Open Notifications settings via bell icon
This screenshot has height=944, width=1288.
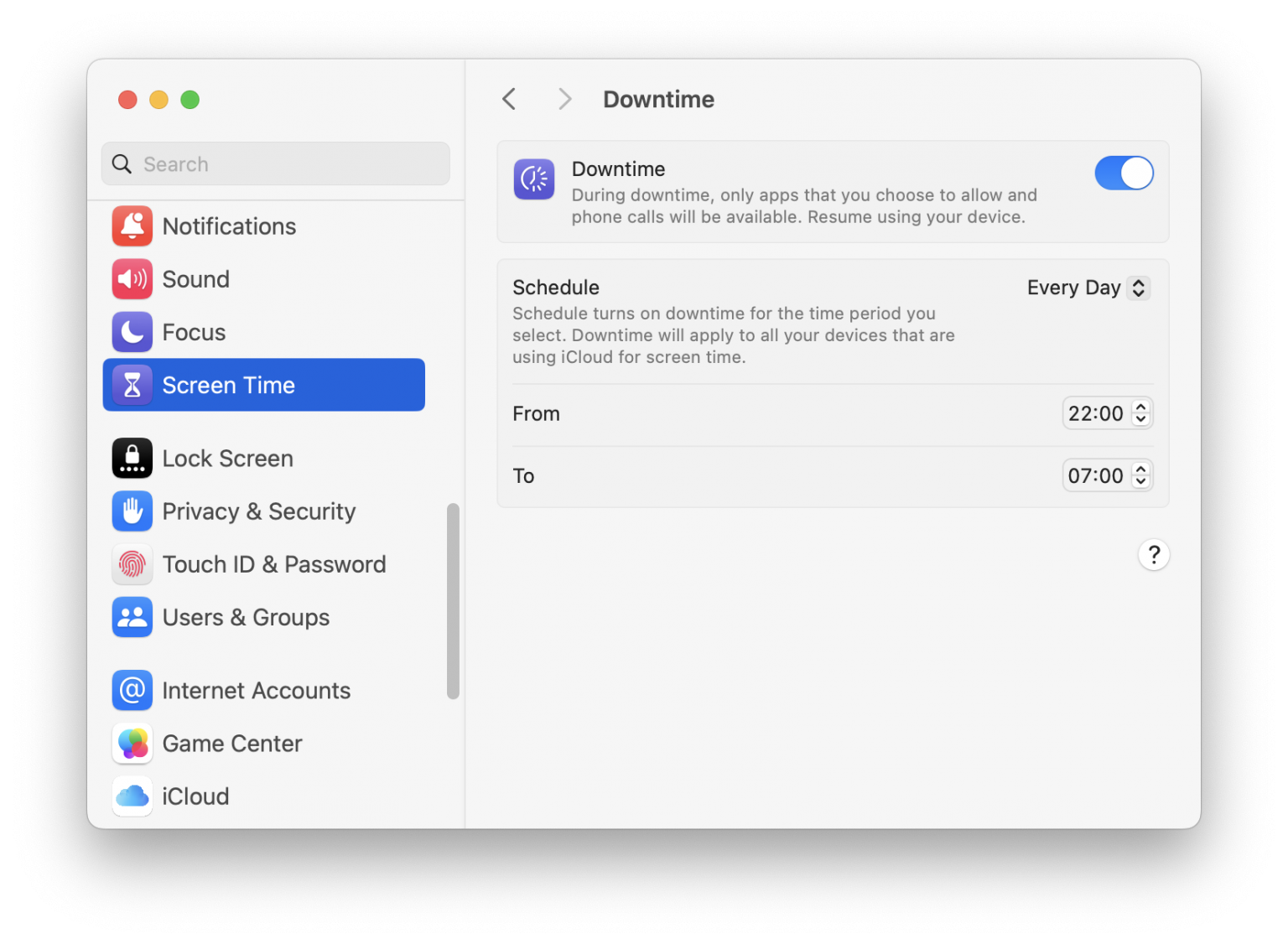132,226
